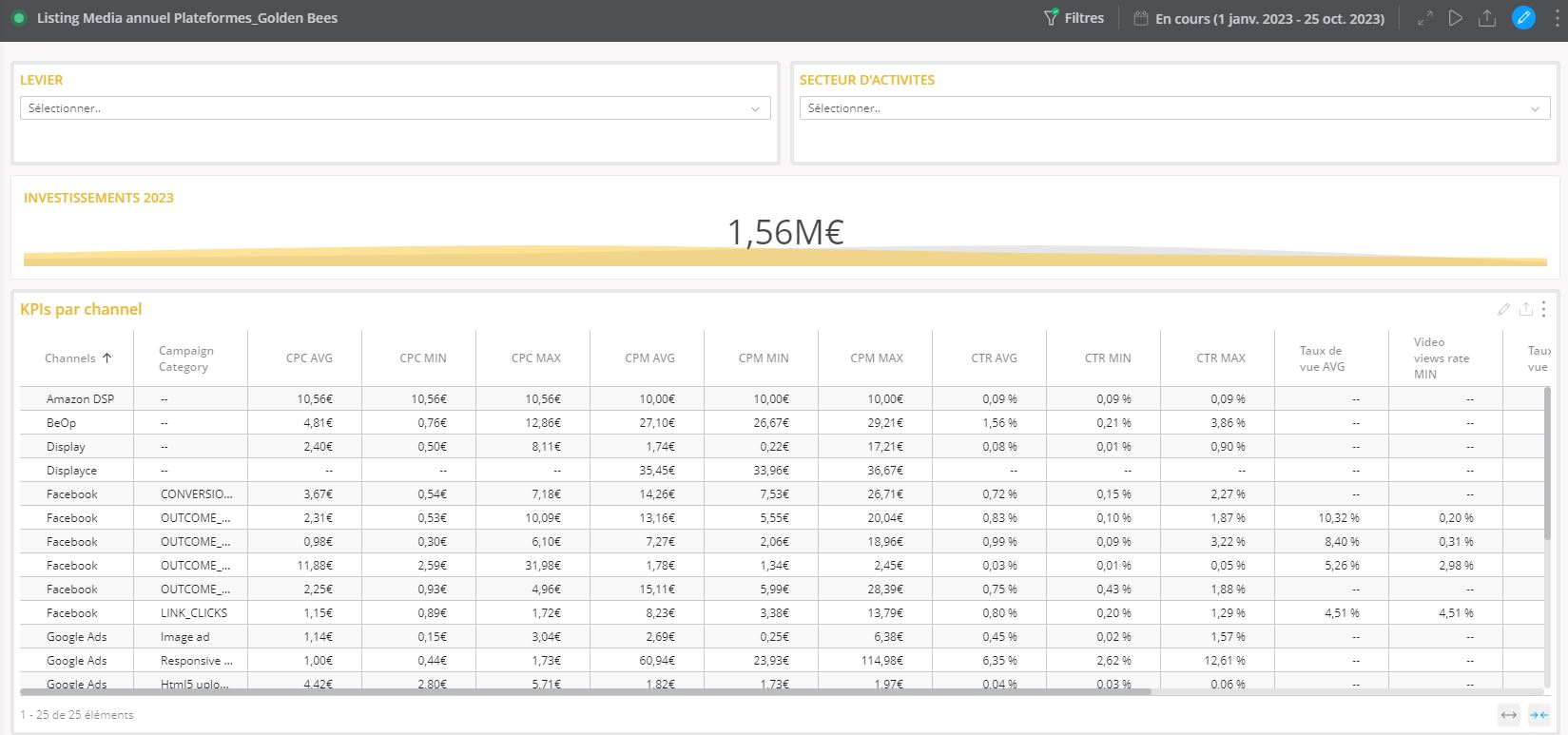Expand columns width arrows button
1568x735 pixels.
(x=1508, y=715)
